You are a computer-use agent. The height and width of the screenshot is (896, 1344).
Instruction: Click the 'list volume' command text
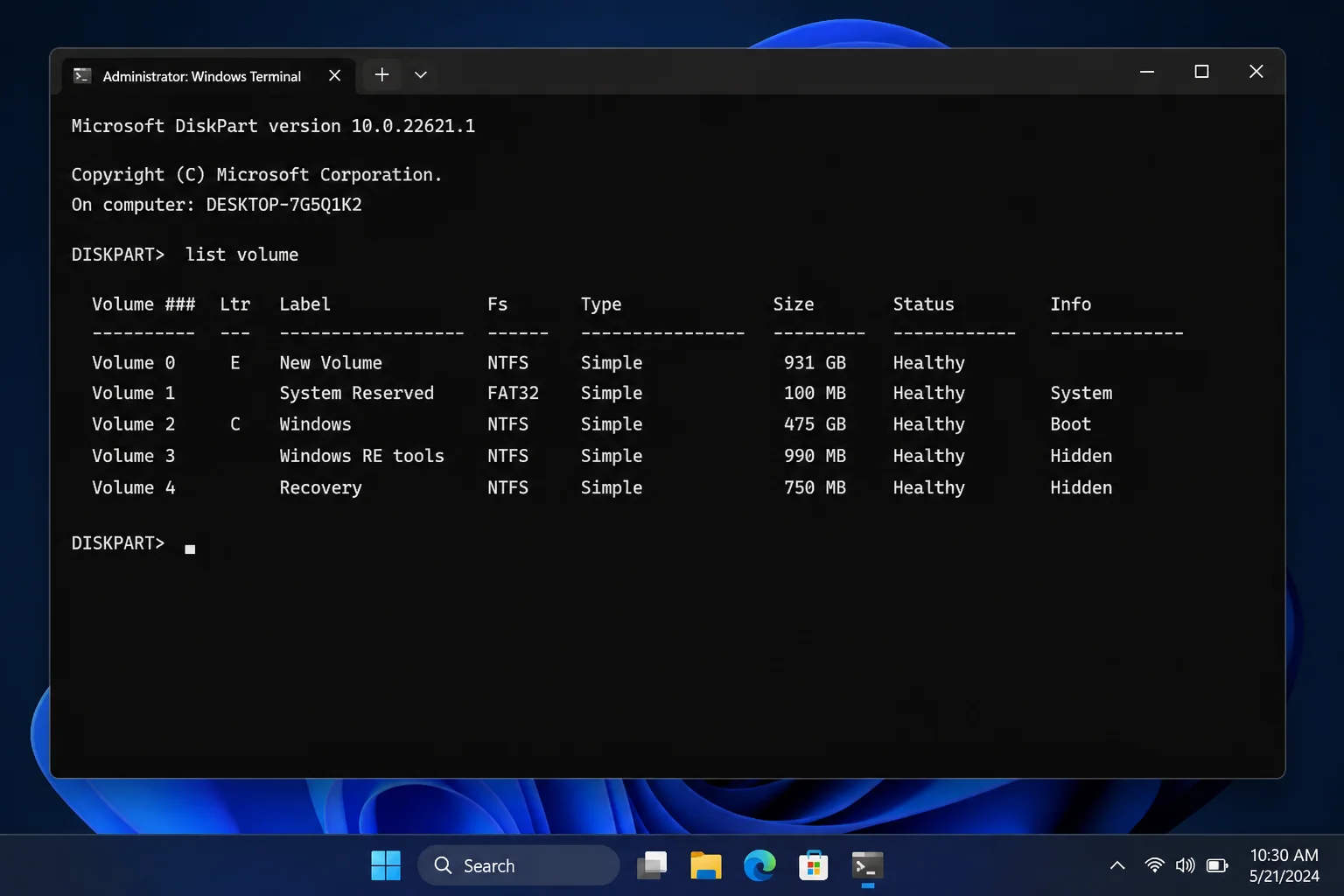(x=241, y=255)
